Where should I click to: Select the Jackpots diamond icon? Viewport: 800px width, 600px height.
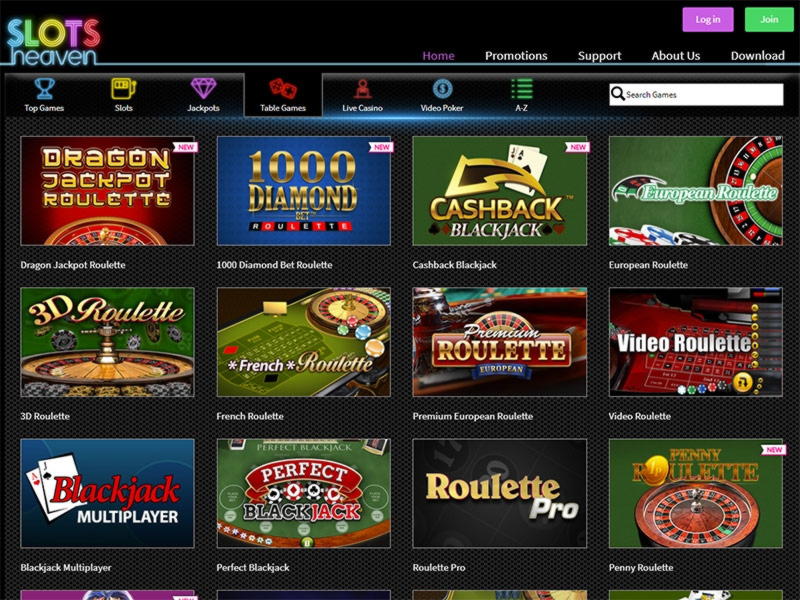point(203,89)
